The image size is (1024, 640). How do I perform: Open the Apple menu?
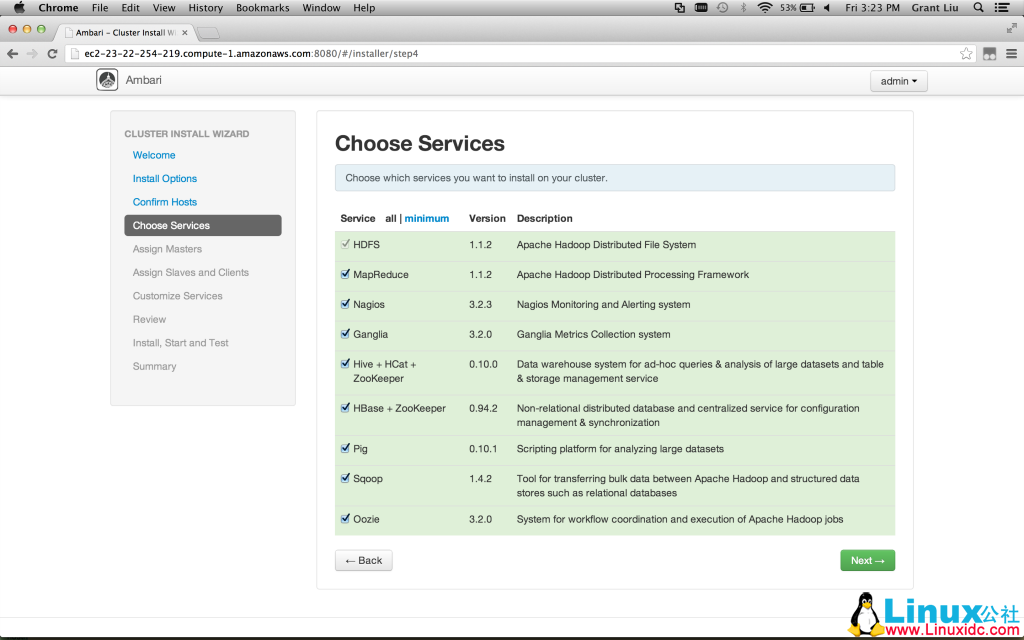tap(18, 8)
